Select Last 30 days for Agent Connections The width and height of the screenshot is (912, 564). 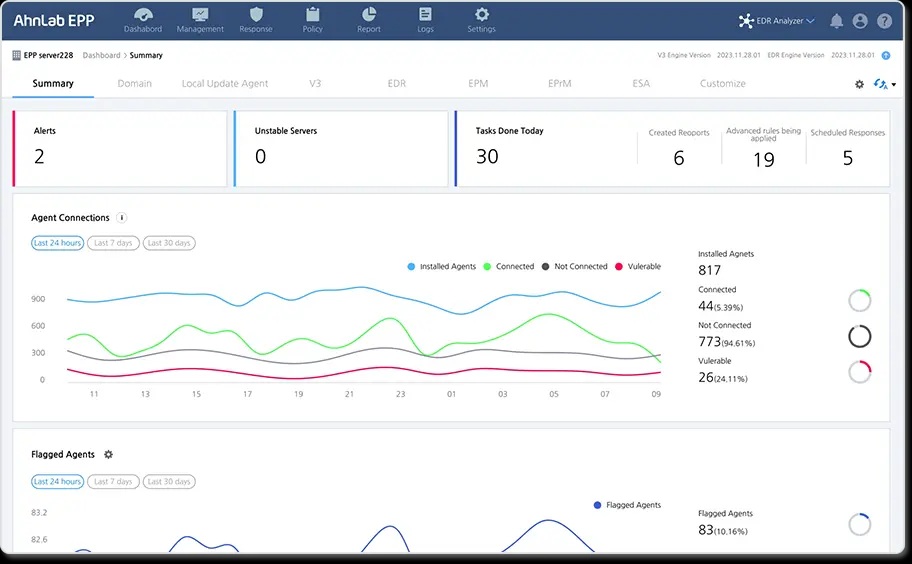click(x=169, y=243)
